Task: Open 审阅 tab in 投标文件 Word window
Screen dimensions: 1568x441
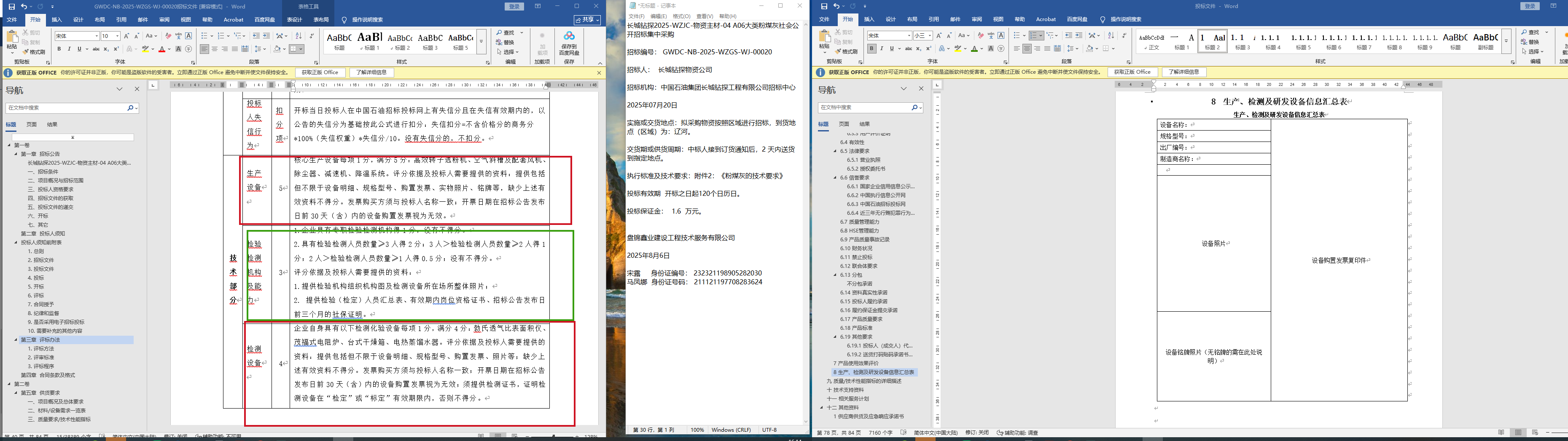Action: tap(976, 19)
